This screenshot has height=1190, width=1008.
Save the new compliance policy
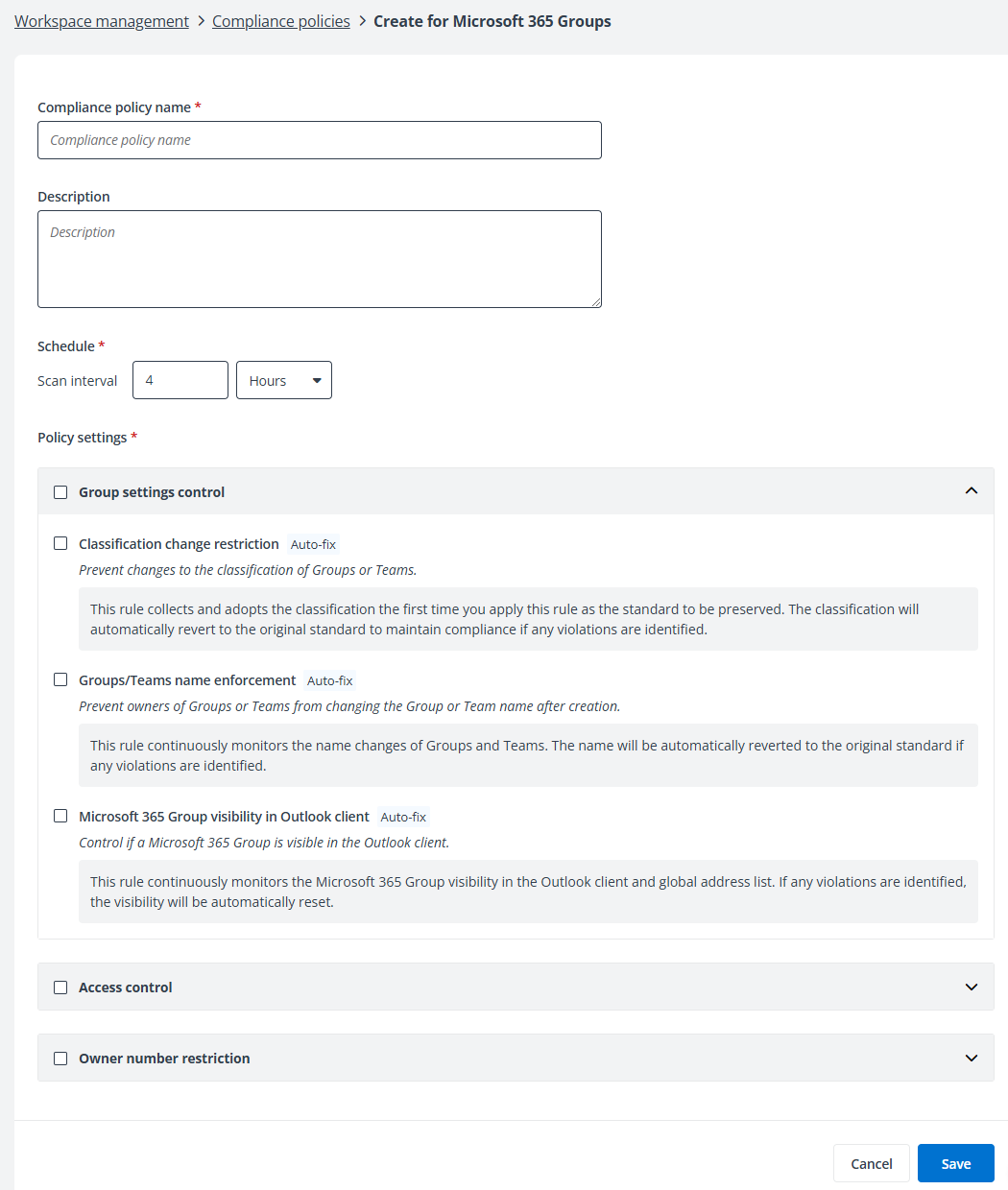coord(955,1162)
